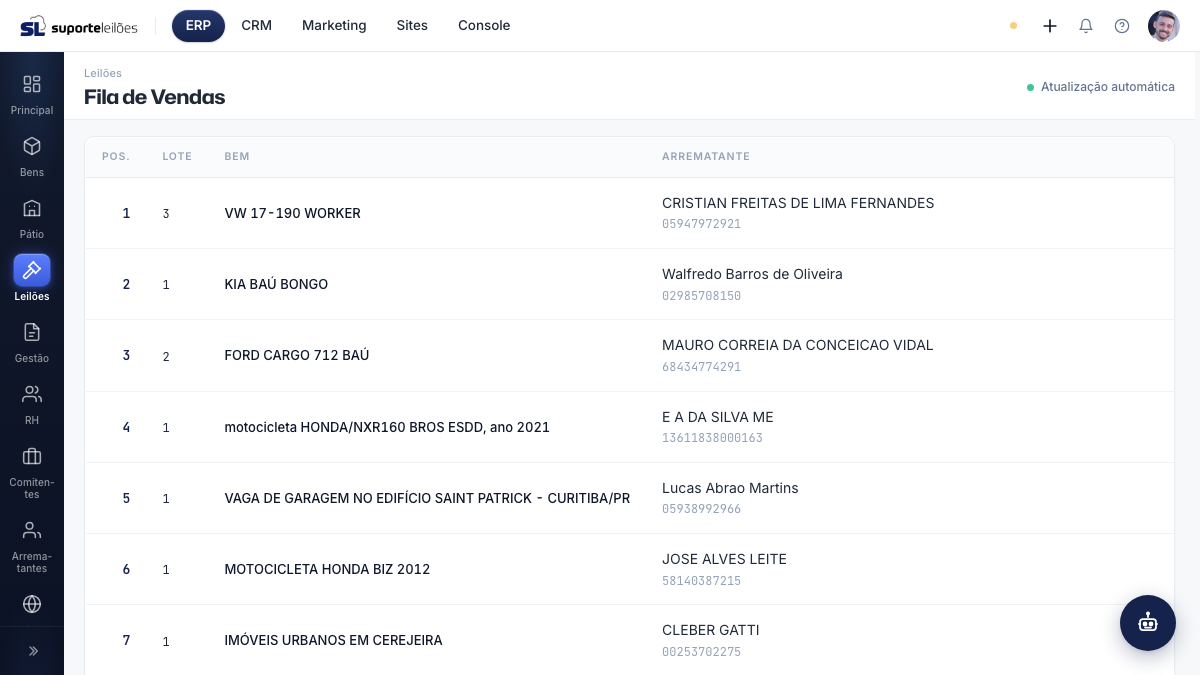The height and width of the screenshot is (675, 1200).
Task: Click bidder E A DA SILVA ME
Action: click(x=717, y=417)
